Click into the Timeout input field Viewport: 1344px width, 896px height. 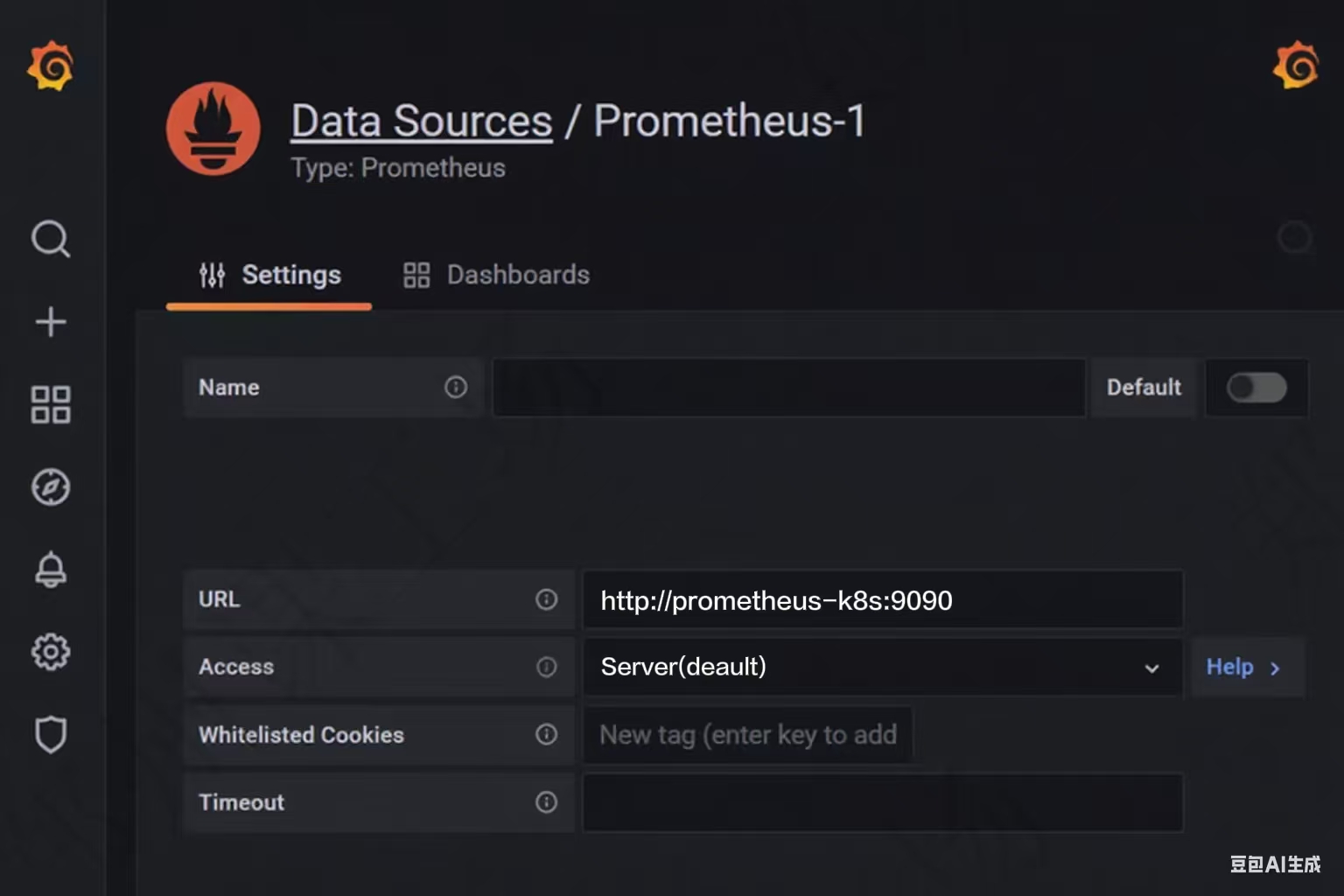coord(883,801)
